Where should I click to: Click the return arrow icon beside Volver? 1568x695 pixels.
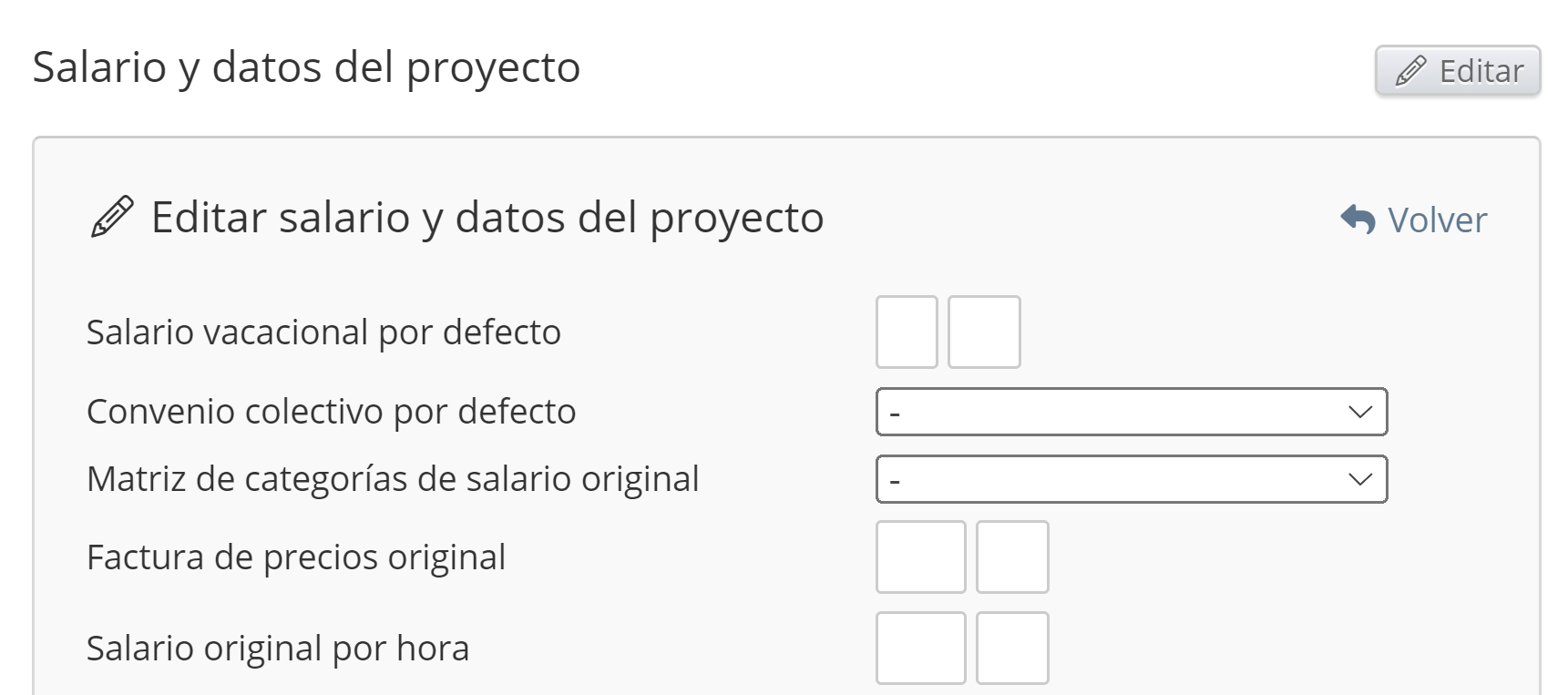coord(1358,220)
